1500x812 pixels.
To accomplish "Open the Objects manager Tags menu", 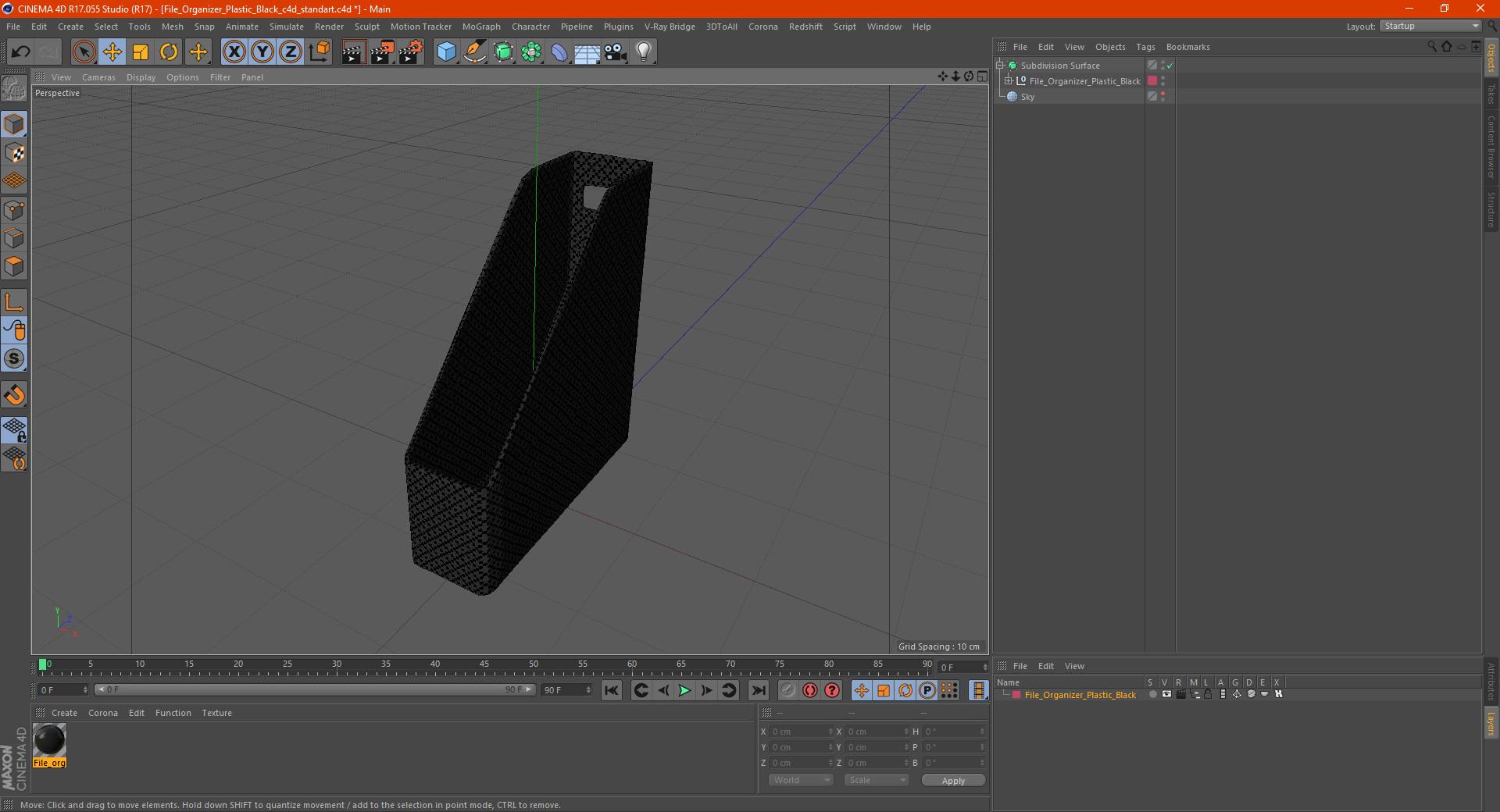I will point(1145,47).
